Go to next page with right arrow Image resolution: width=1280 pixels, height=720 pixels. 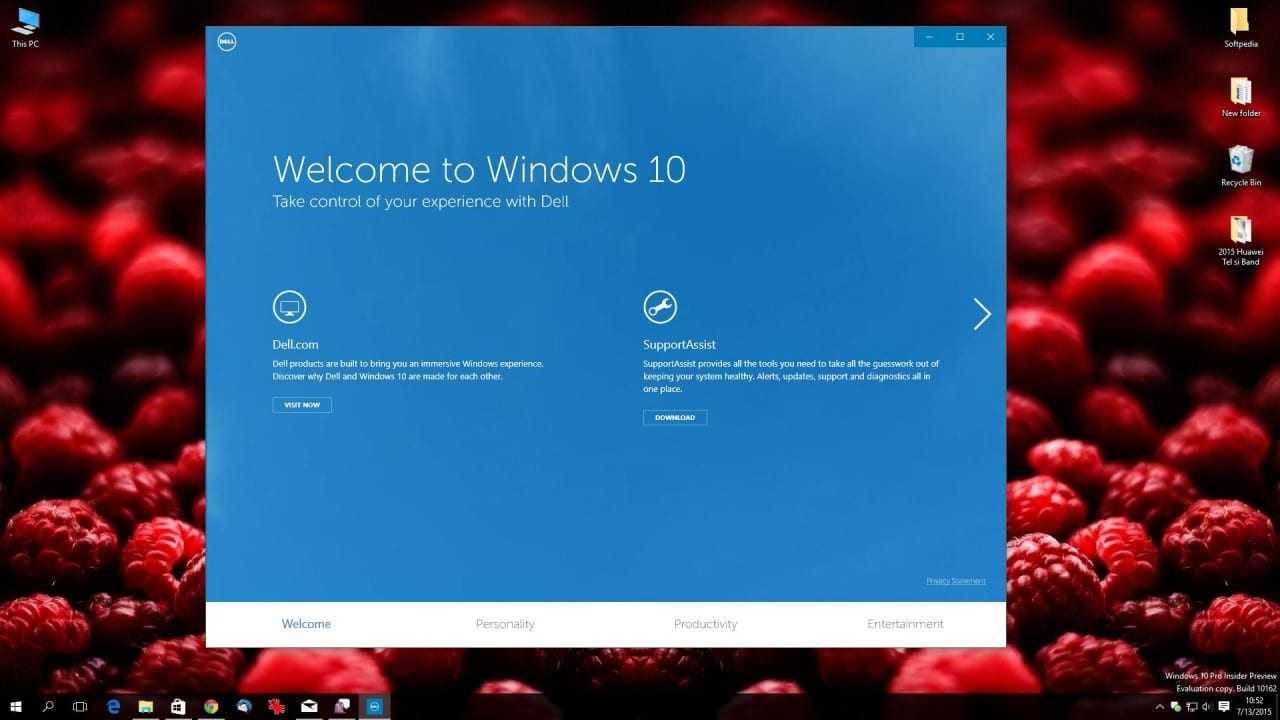click(x=981, y=314)
